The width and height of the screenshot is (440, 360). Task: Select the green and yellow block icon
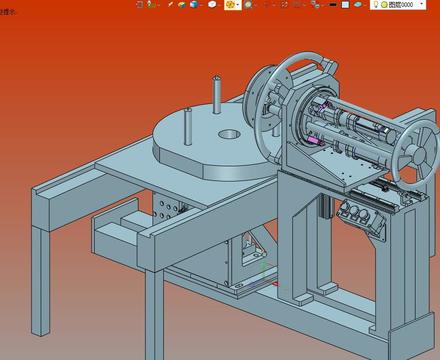[x=182, y=5]
